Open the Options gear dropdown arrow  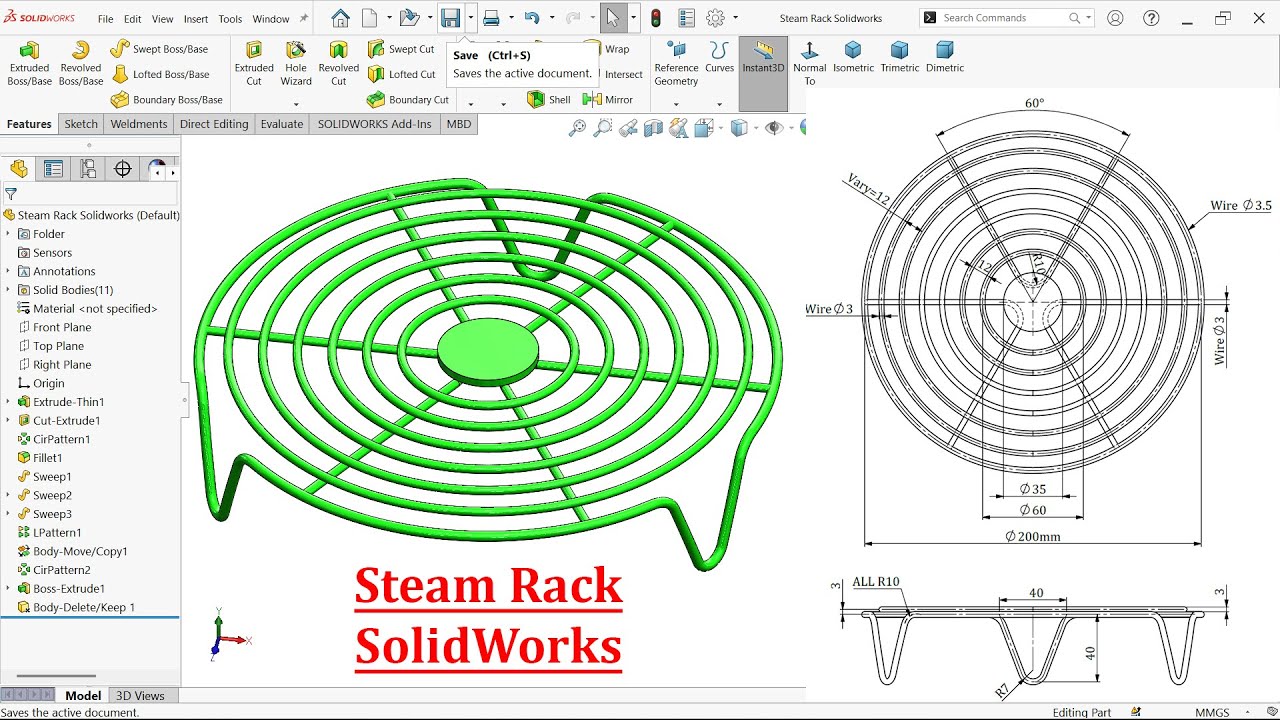[x=735, y=18]
